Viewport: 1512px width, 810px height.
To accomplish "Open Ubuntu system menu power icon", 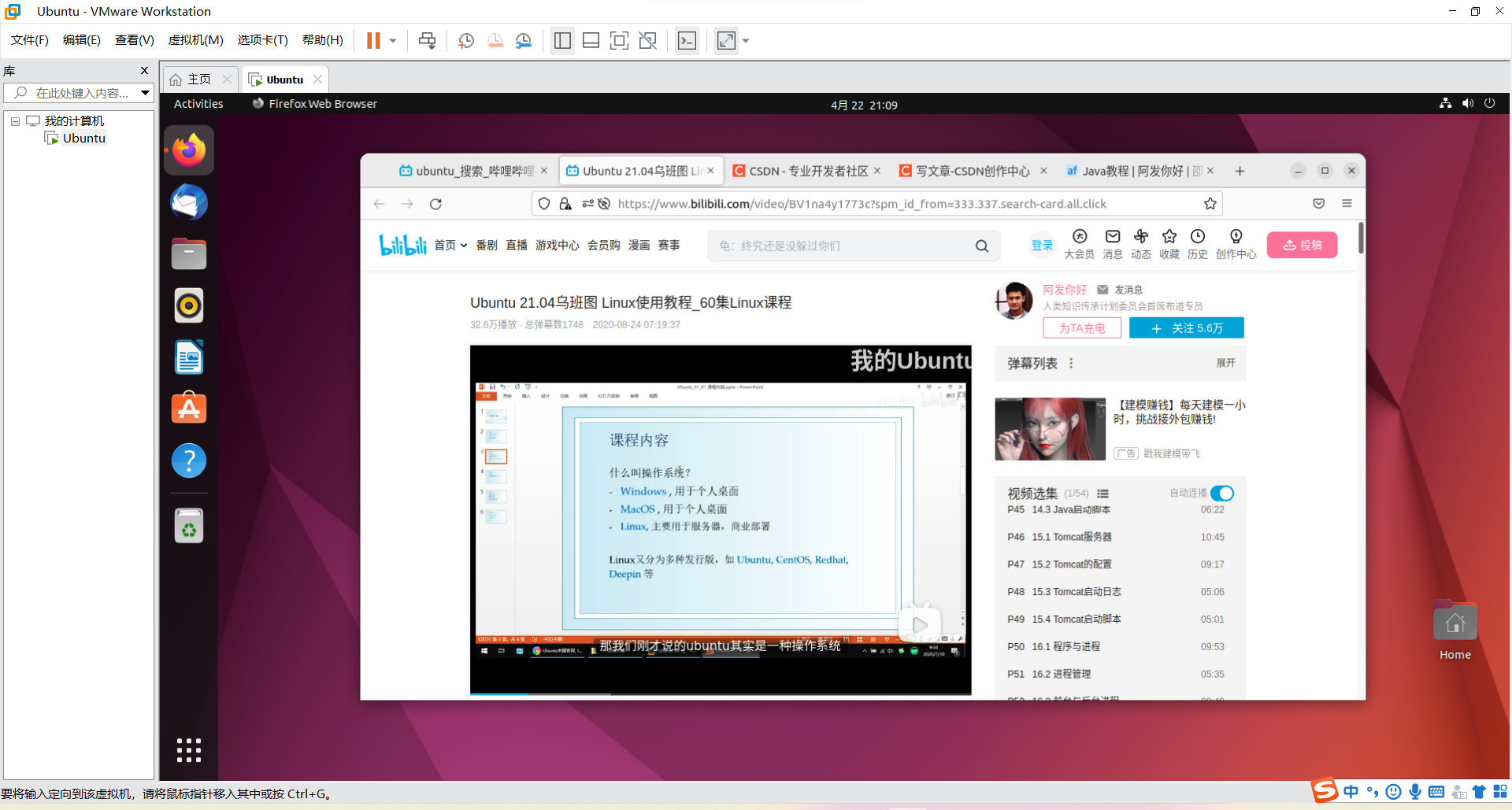I will [1489, 103].
